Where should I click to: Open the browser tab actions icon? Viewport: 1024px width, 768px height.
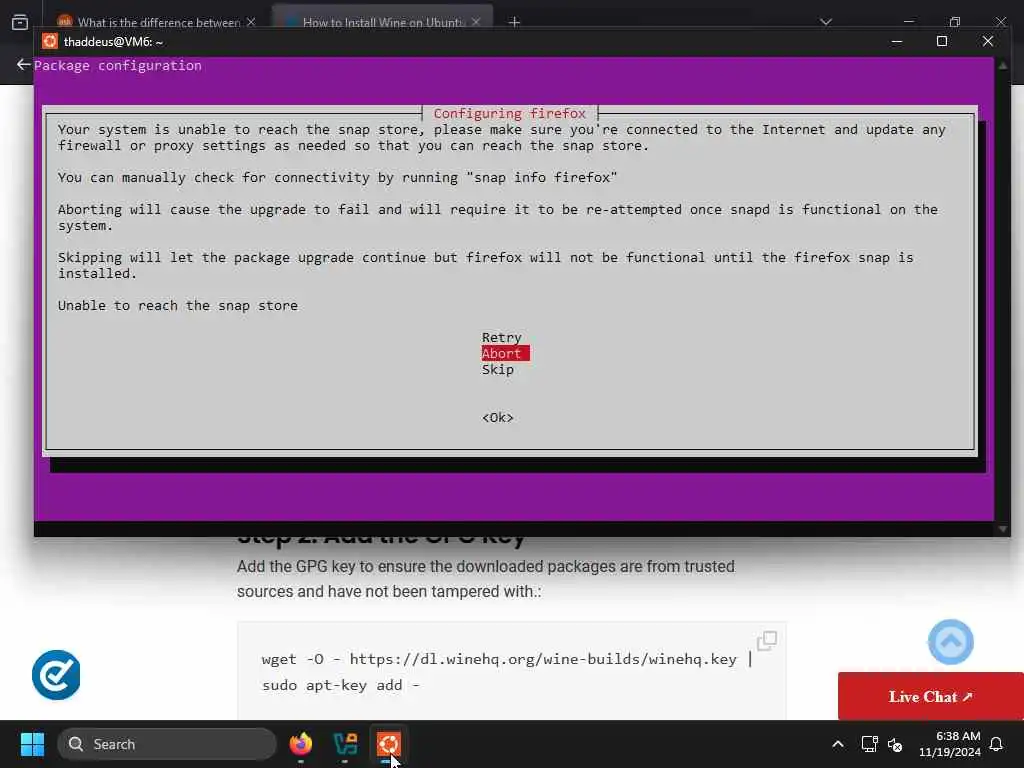click(x=20, y=22)
